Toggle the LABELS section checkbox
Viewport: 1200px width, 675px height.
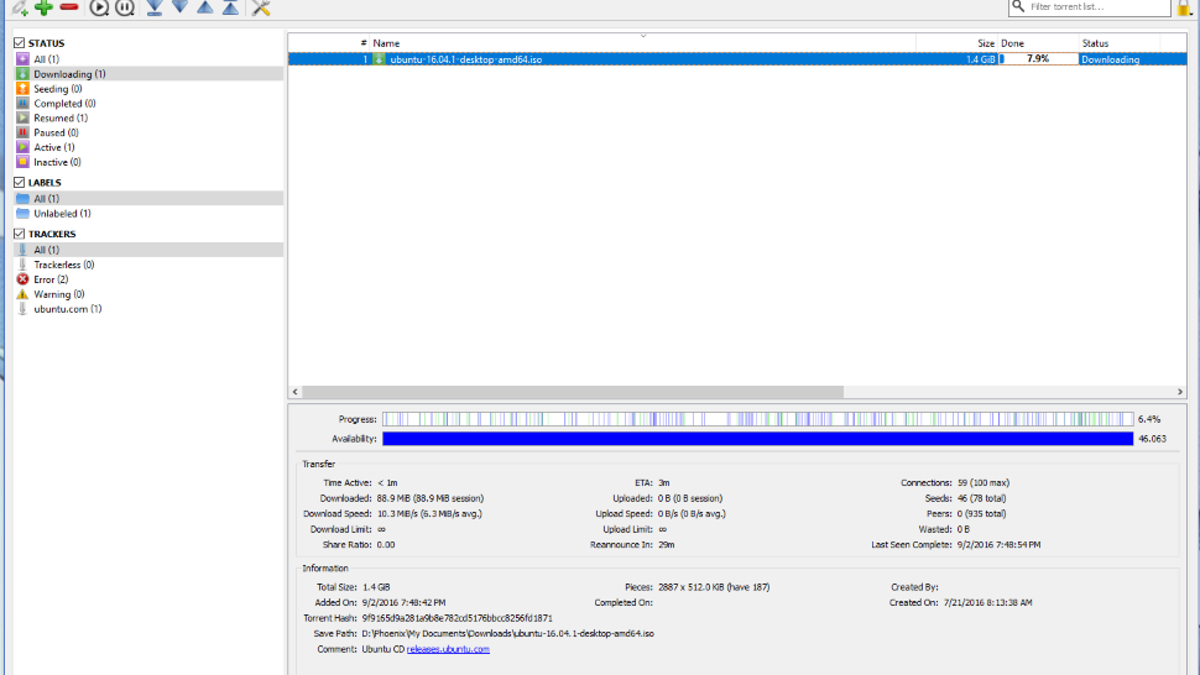point(19,183)
